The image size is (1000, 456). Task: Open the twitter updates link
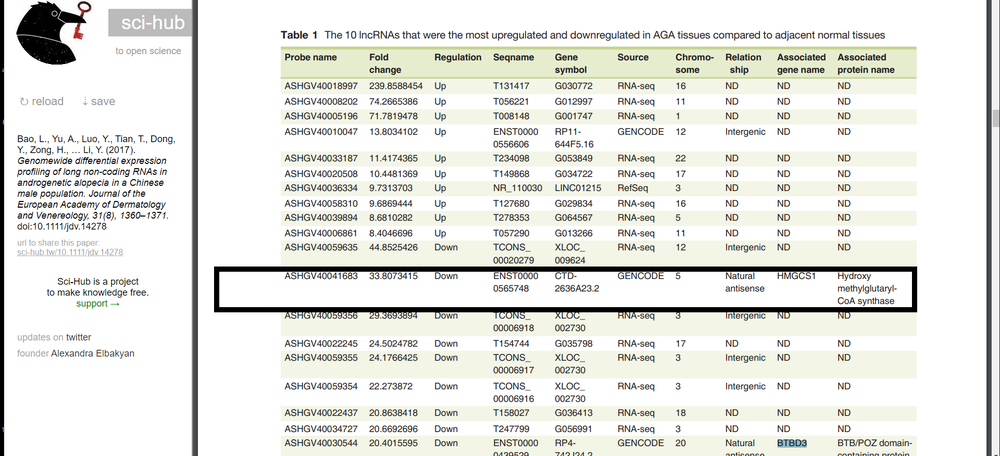click(78, 337)
